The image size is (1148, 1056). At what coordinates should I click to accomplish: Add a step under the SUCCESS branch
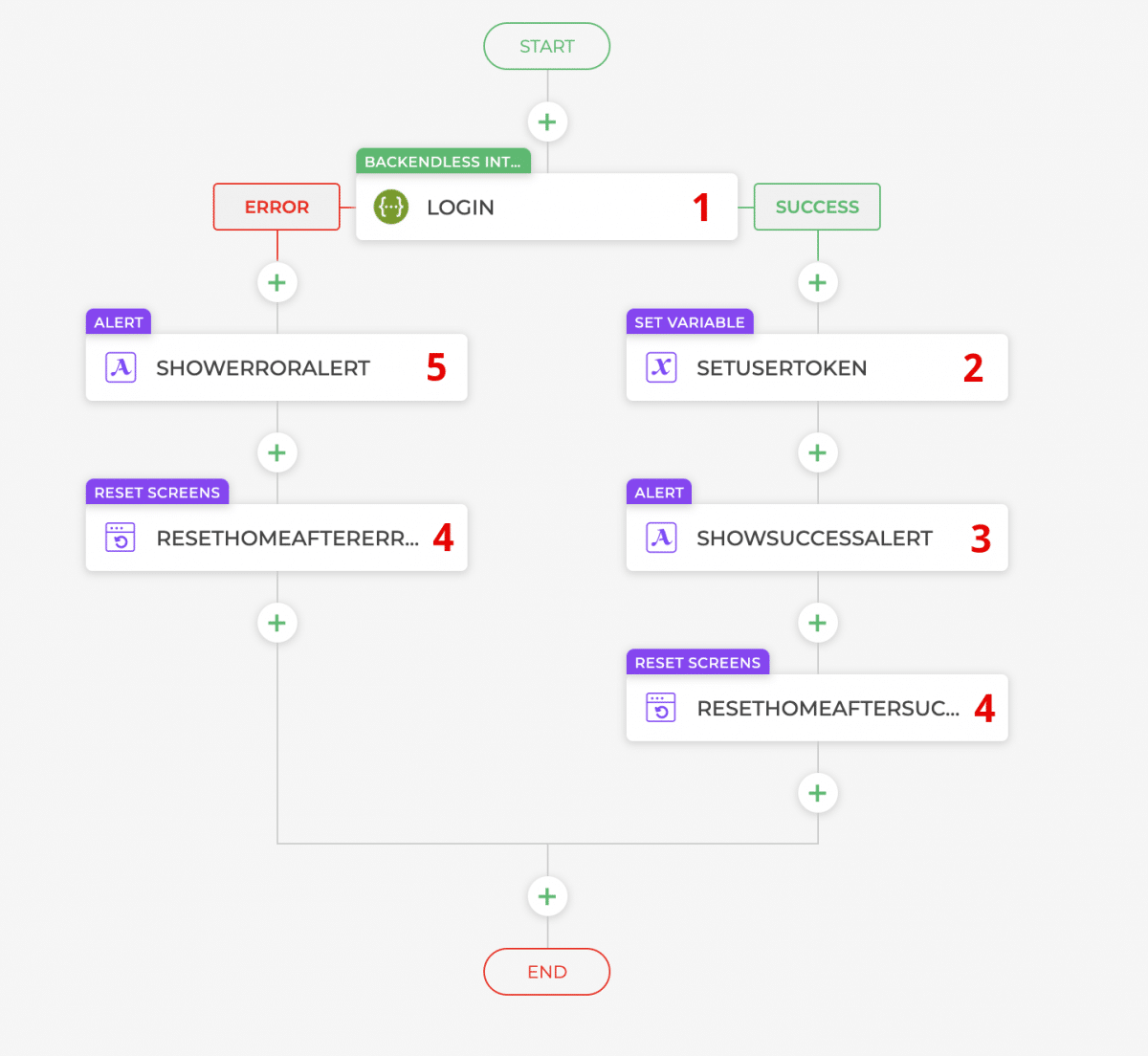point(817,282)
